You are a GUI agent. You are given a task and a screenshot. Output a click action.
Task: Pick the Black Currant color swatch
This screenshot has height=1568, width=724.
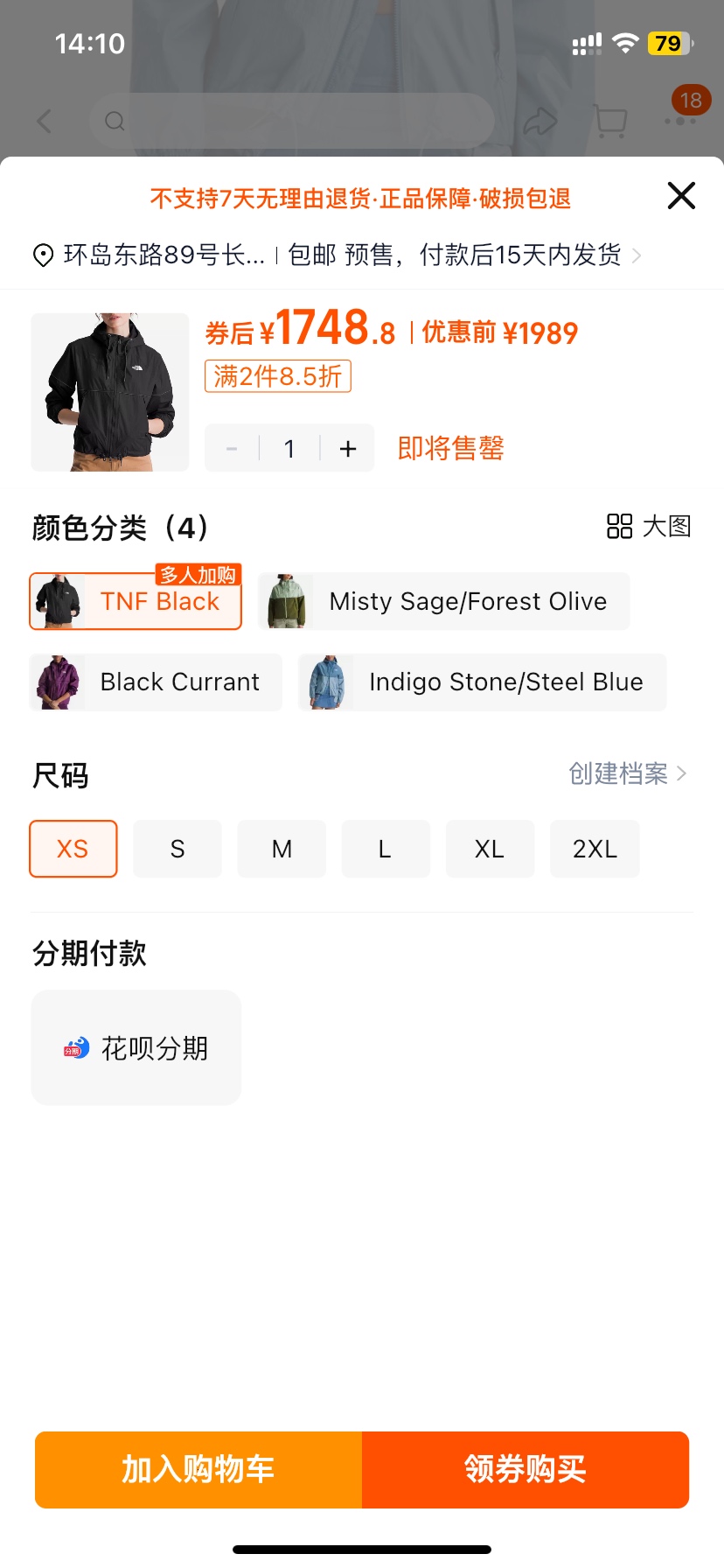(156, 682)
